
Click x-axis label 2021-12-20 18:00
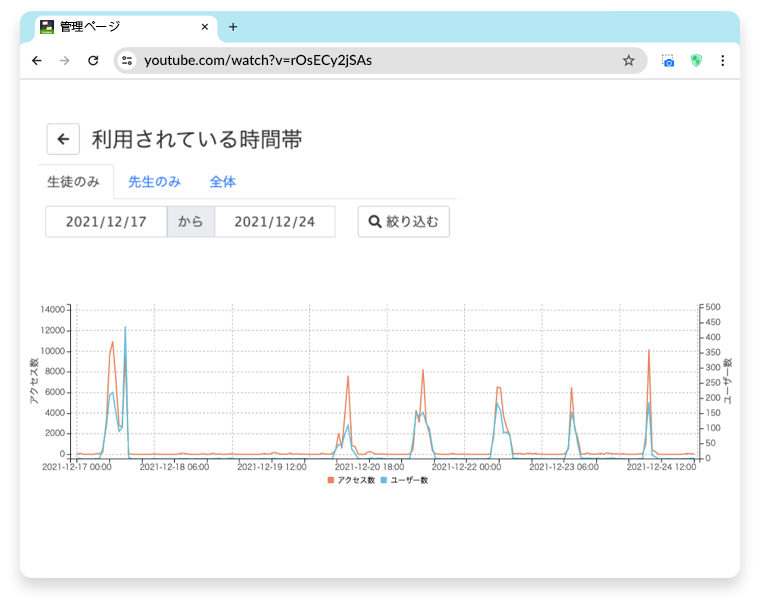(369, 467)
